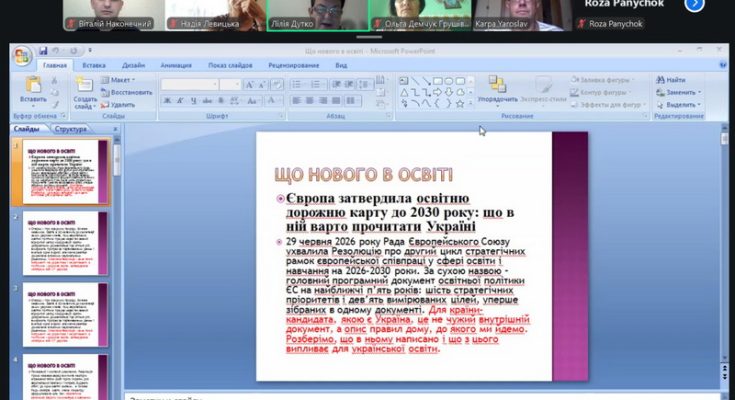Select Лілія Дутко's video tile
This screenshot has width=735, height=400.
(318, 15)
